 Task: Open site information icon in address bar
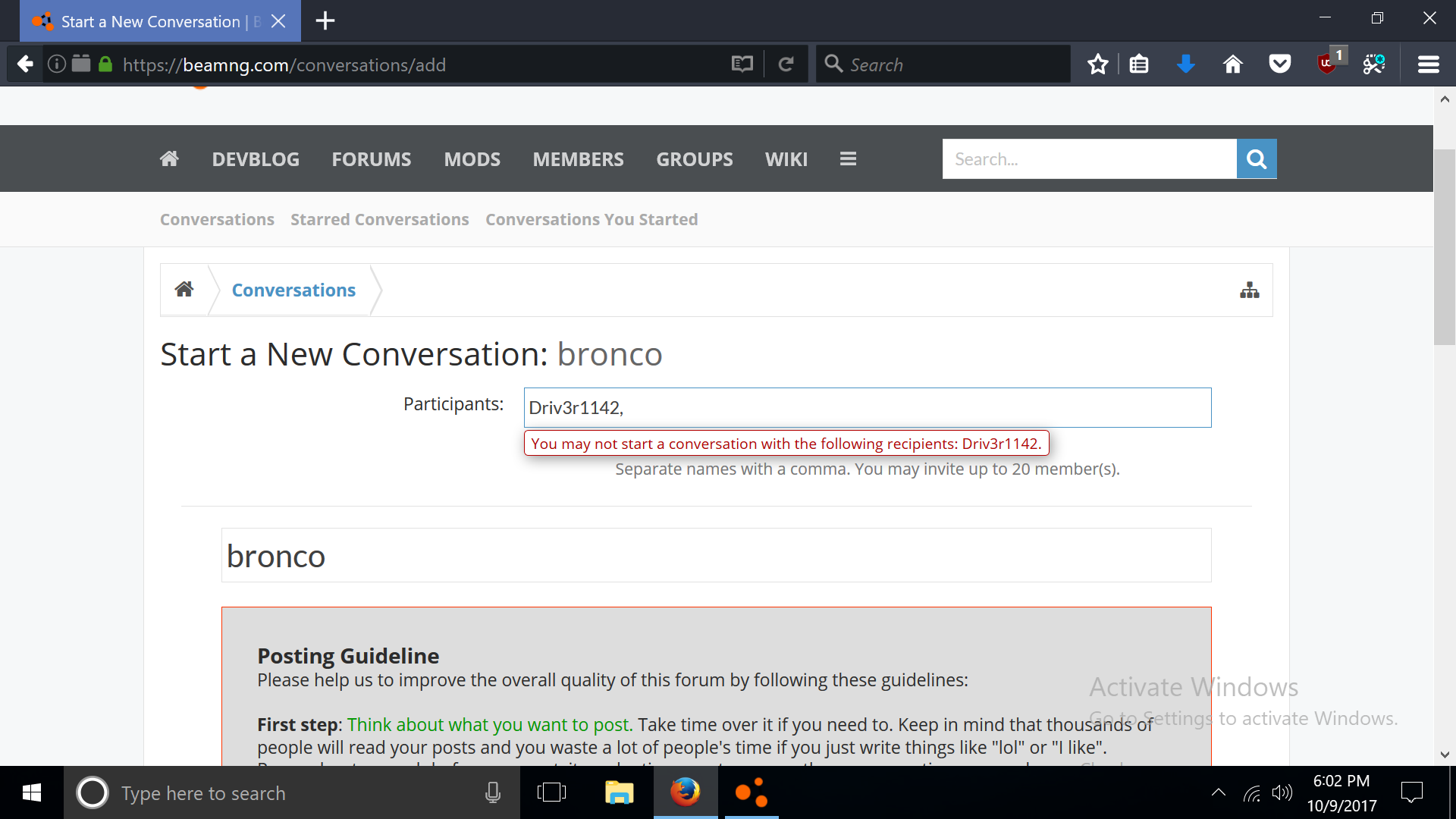click(x=56, y=64)
